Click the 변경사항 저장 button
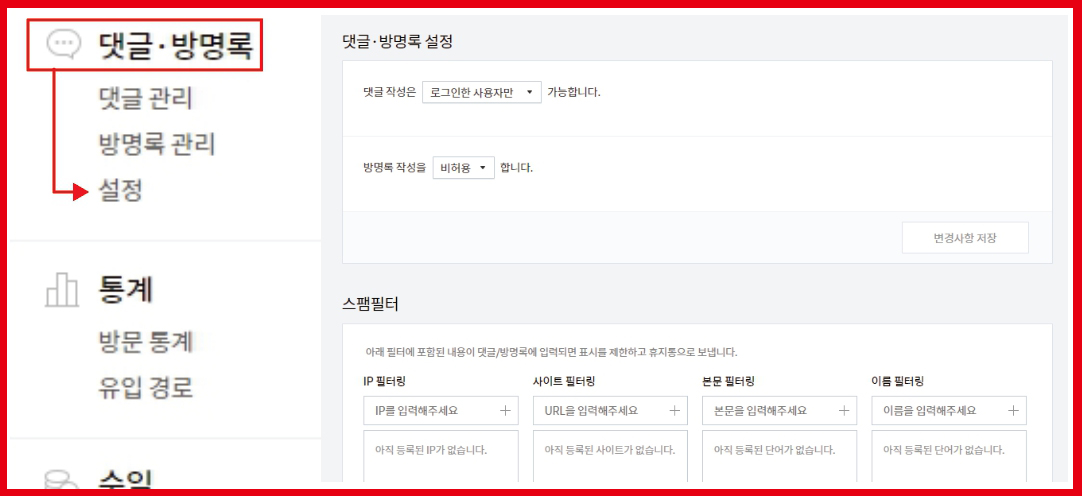Image resolution: width=1082 pixels, height=496 pixels. coord(965,238)
